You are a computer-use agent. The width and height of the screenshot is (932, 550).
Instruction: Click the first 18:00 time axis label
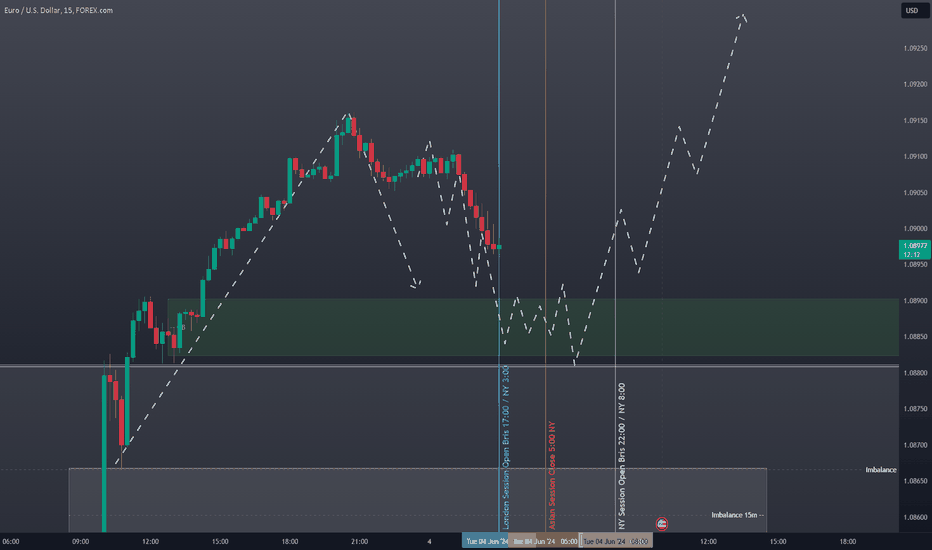[x=290, y=542]
